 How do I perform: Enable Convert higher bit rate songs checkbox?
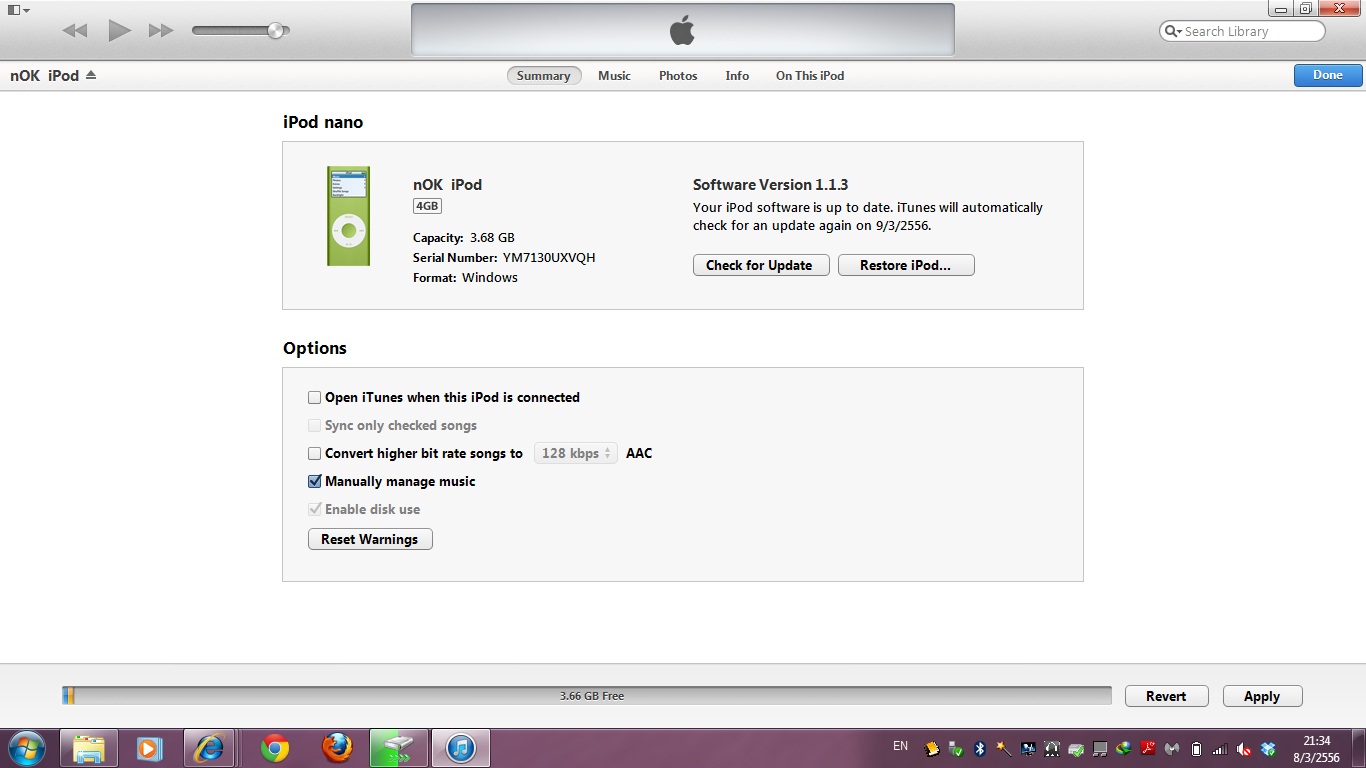tap(315, 453)
